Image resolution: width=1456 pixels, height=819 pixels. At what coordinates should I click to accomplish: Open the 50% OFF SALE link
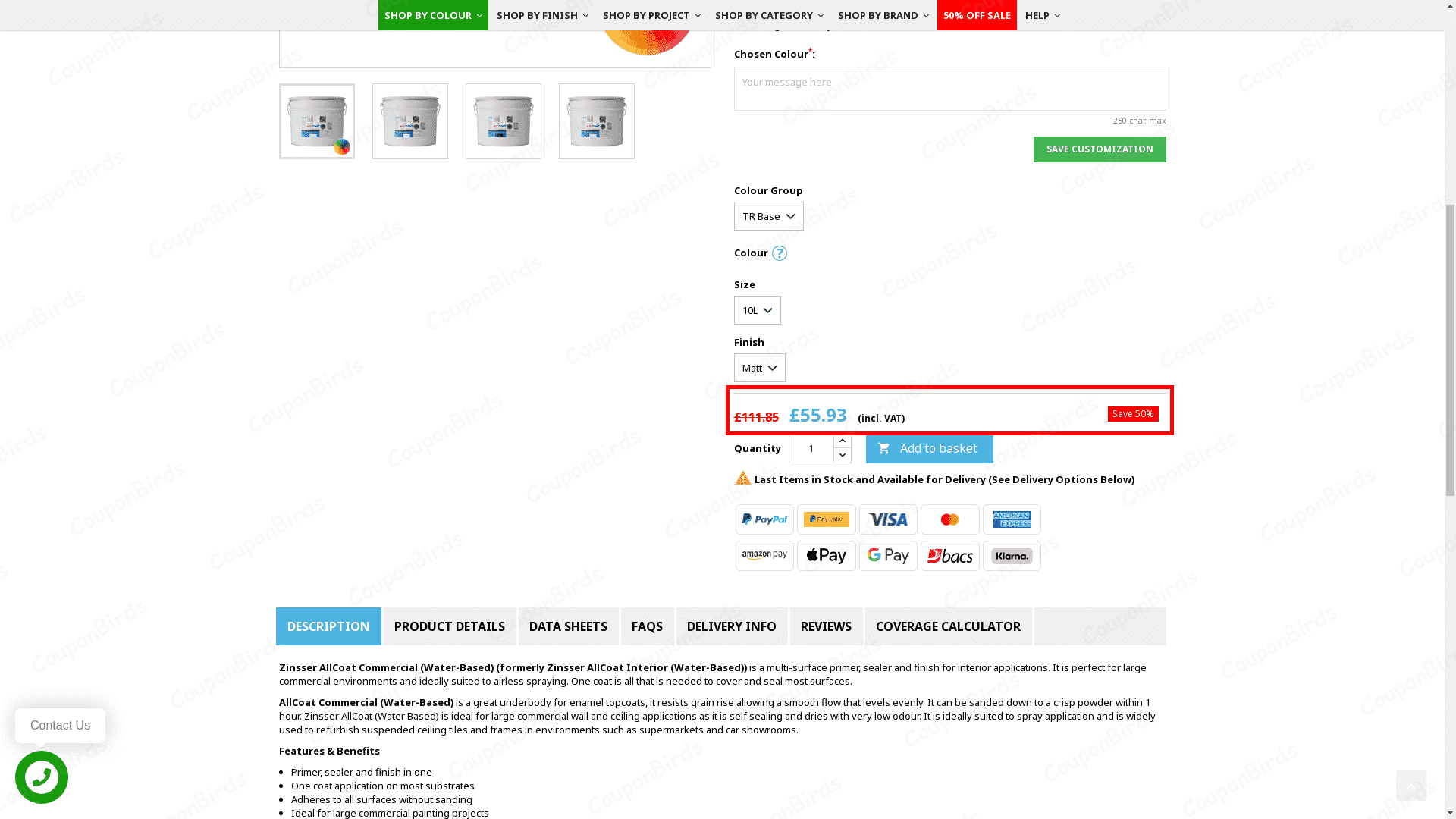(977, 15)
